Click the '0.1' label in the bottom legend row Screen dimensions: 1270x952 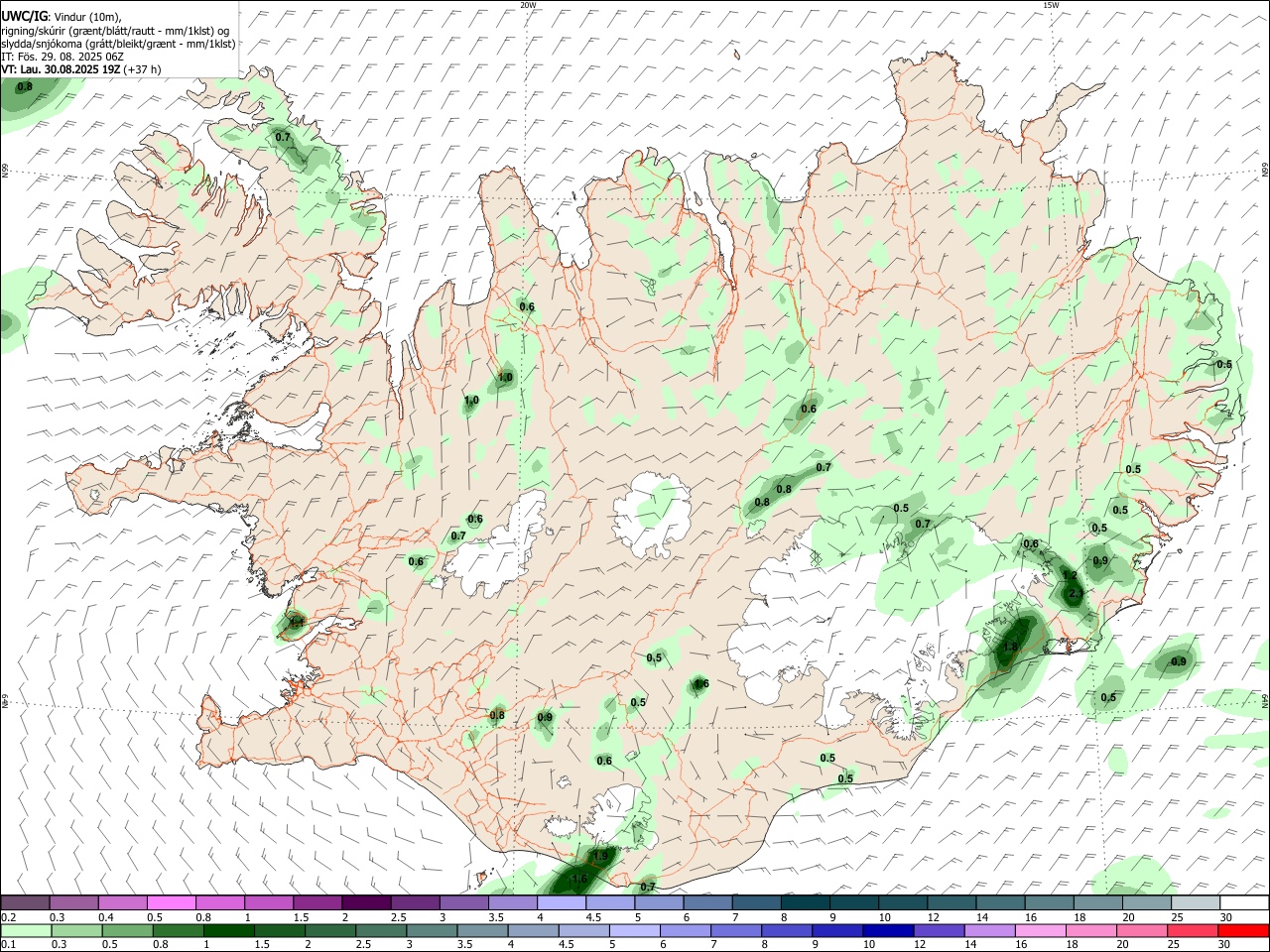(x=9, y=944)
